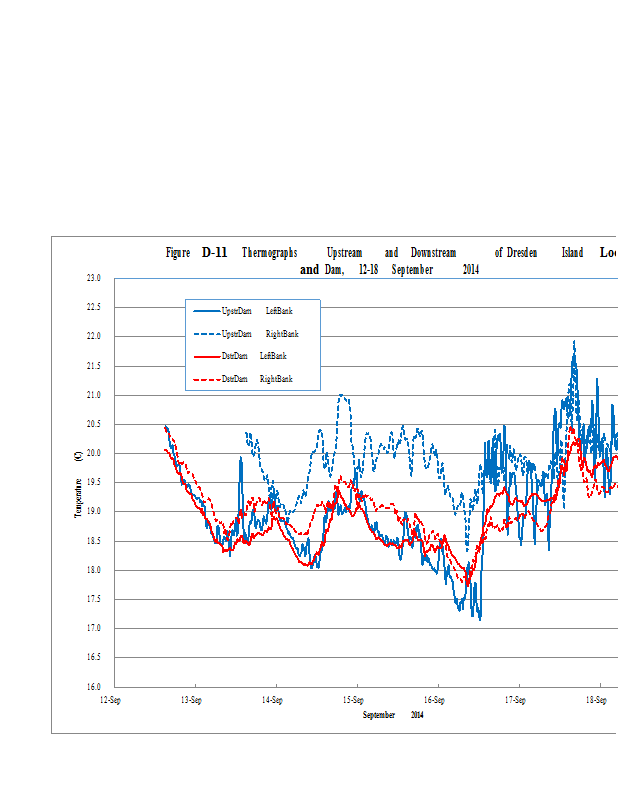618x800 pixels.
Task: Click the September 2014 horizontal axis title
Action: [x=393, y=714]
